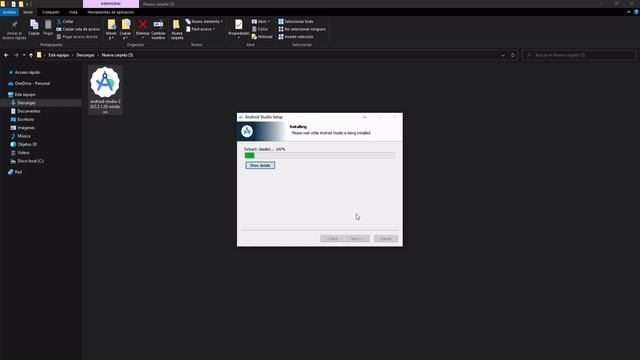Screen dimensions: 640x360
Task: Collapse the ribbon with the top-right chevron
Action: [x=629, y=12]
